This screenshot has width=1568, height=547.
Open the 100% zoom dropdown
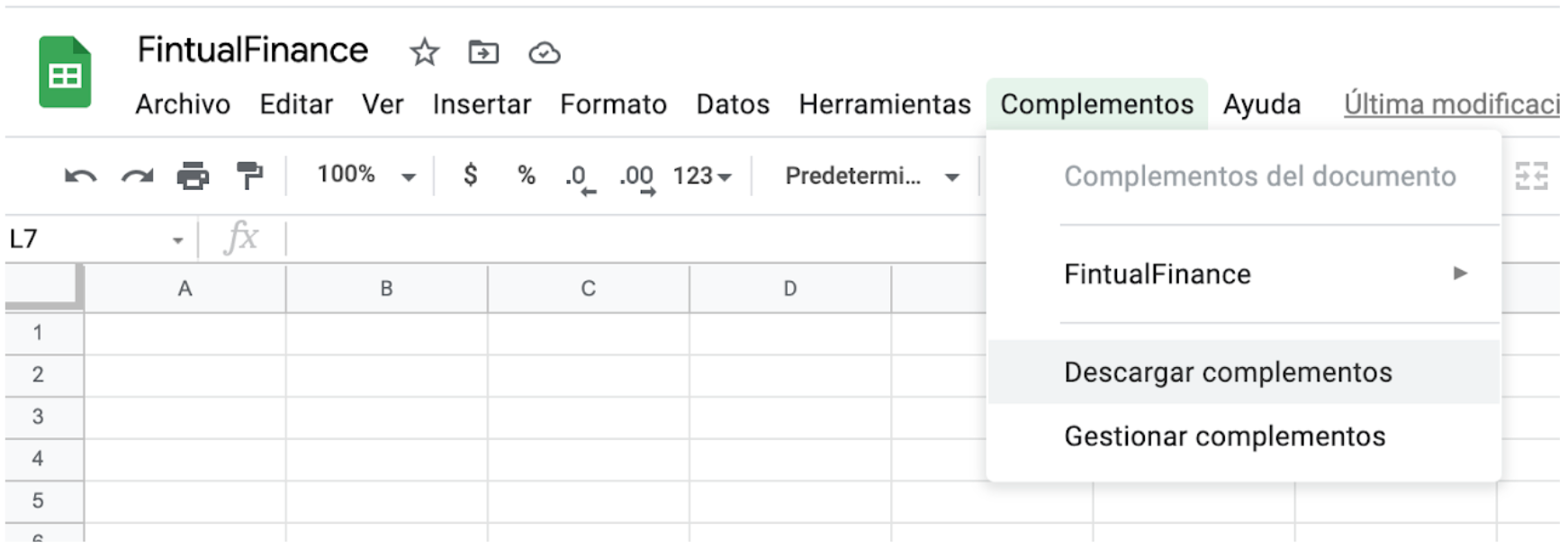click(x=365, y=175)
